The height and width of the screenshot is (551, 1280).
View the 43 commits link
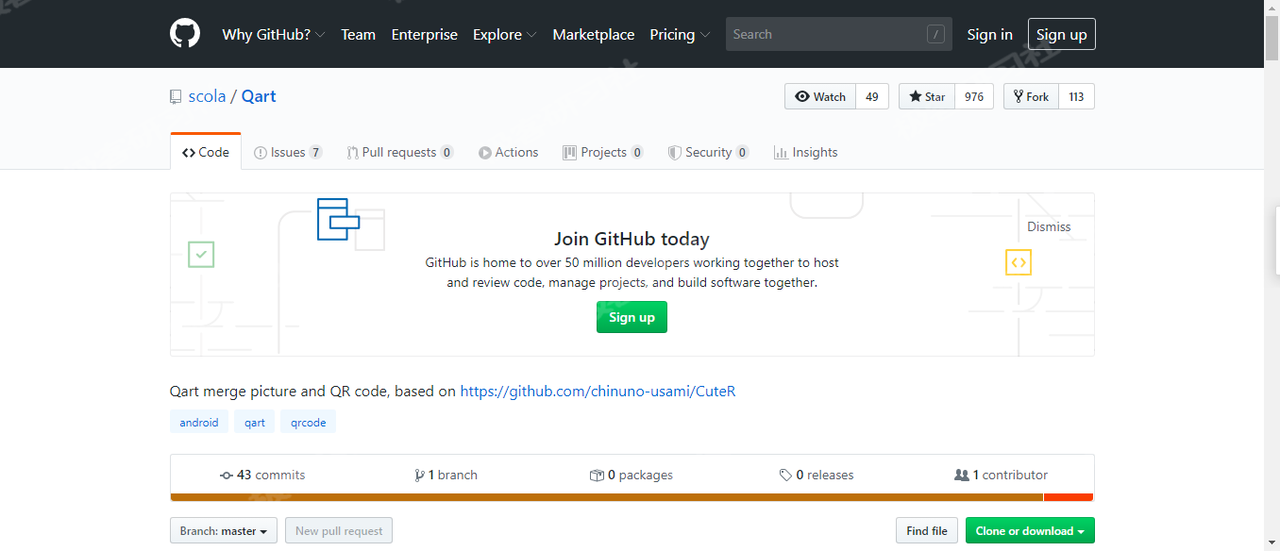[x=262, y=475]
